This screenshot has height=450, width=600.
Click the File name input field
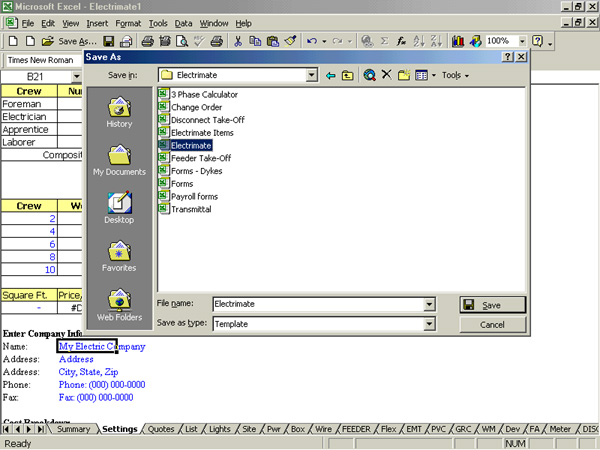tap(318, 304)
